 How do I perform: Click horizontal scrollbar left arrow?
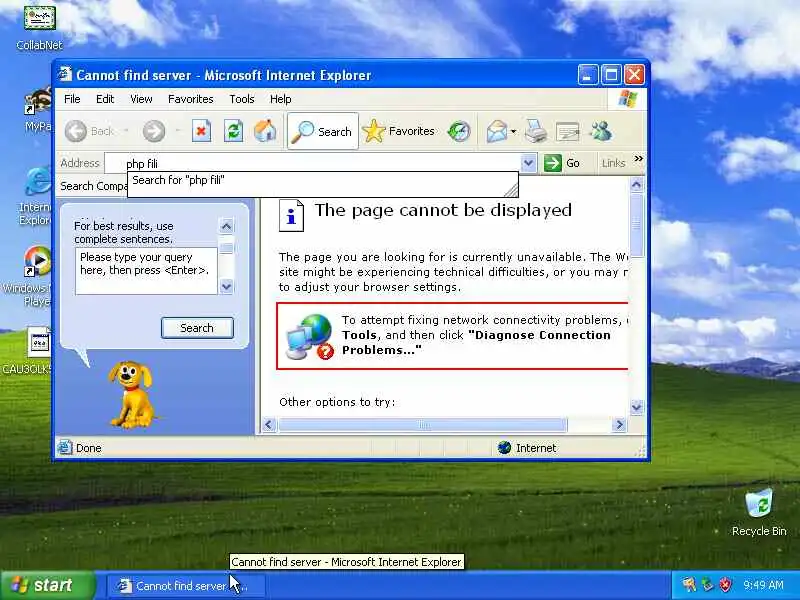pos(269,424)
